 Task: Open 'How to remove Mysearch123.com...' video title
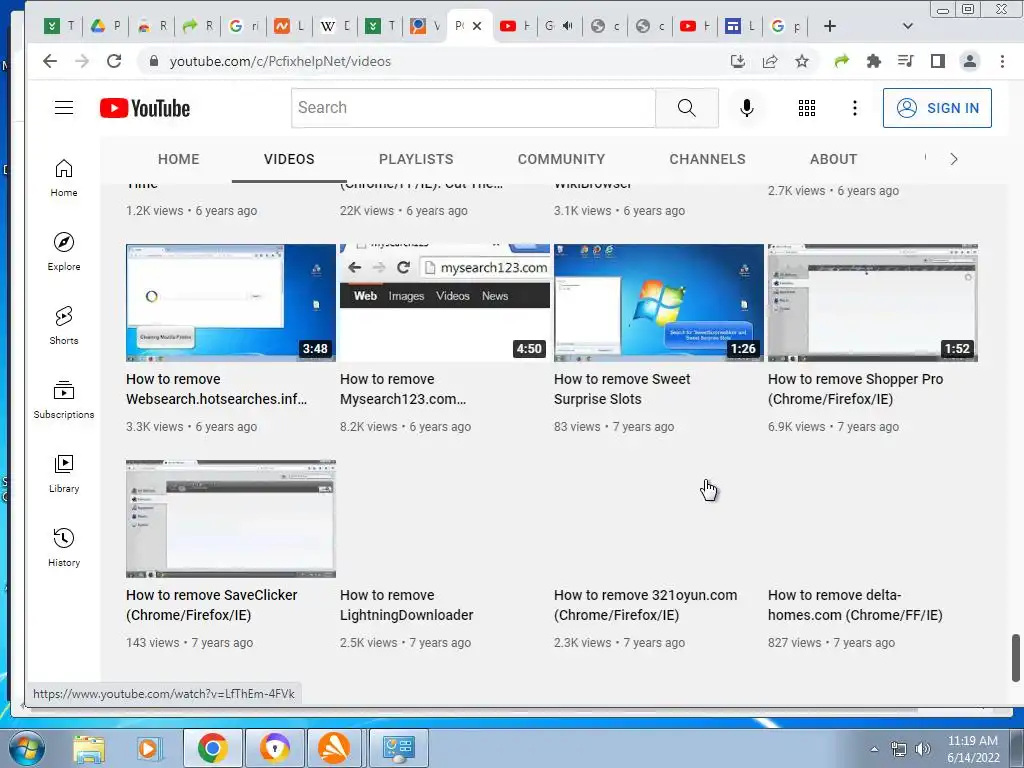pyautogui.click(x=402, y=389)
